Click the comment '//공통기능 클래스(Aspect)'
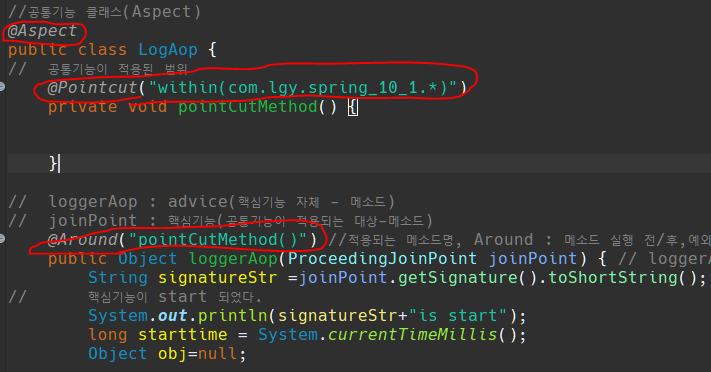 pos(104,12)
